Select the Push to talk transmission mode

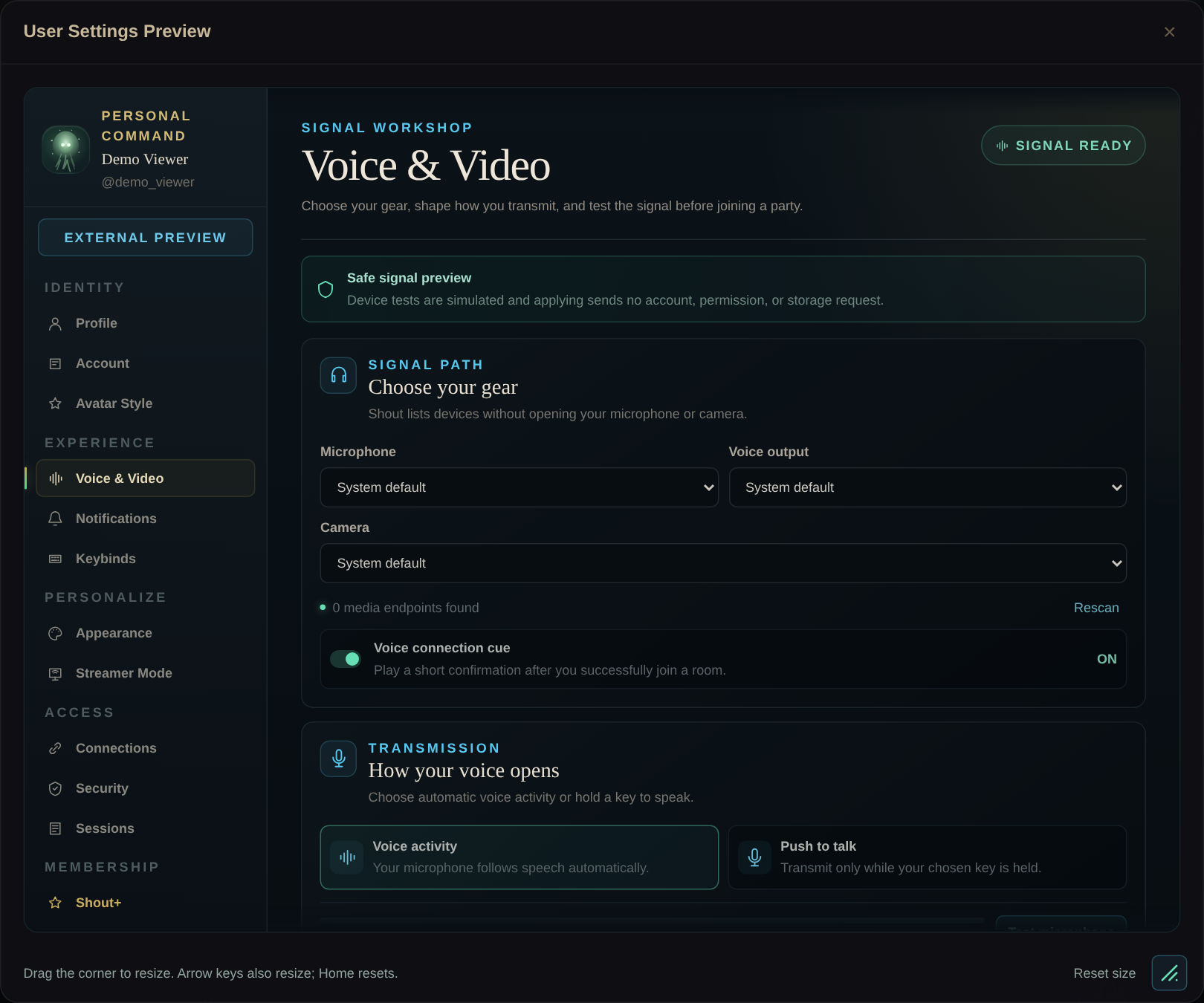[928, 857]
